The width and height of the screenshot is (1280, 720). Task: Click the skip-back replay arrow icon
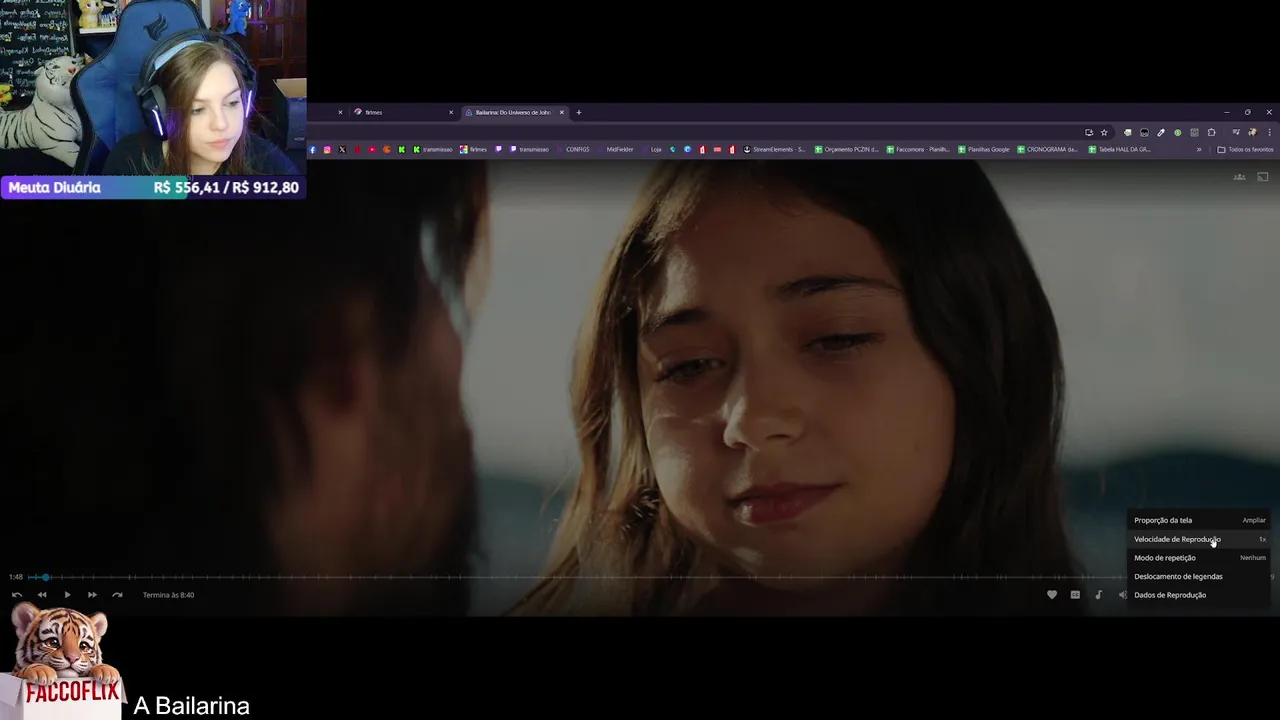(17, 595)
